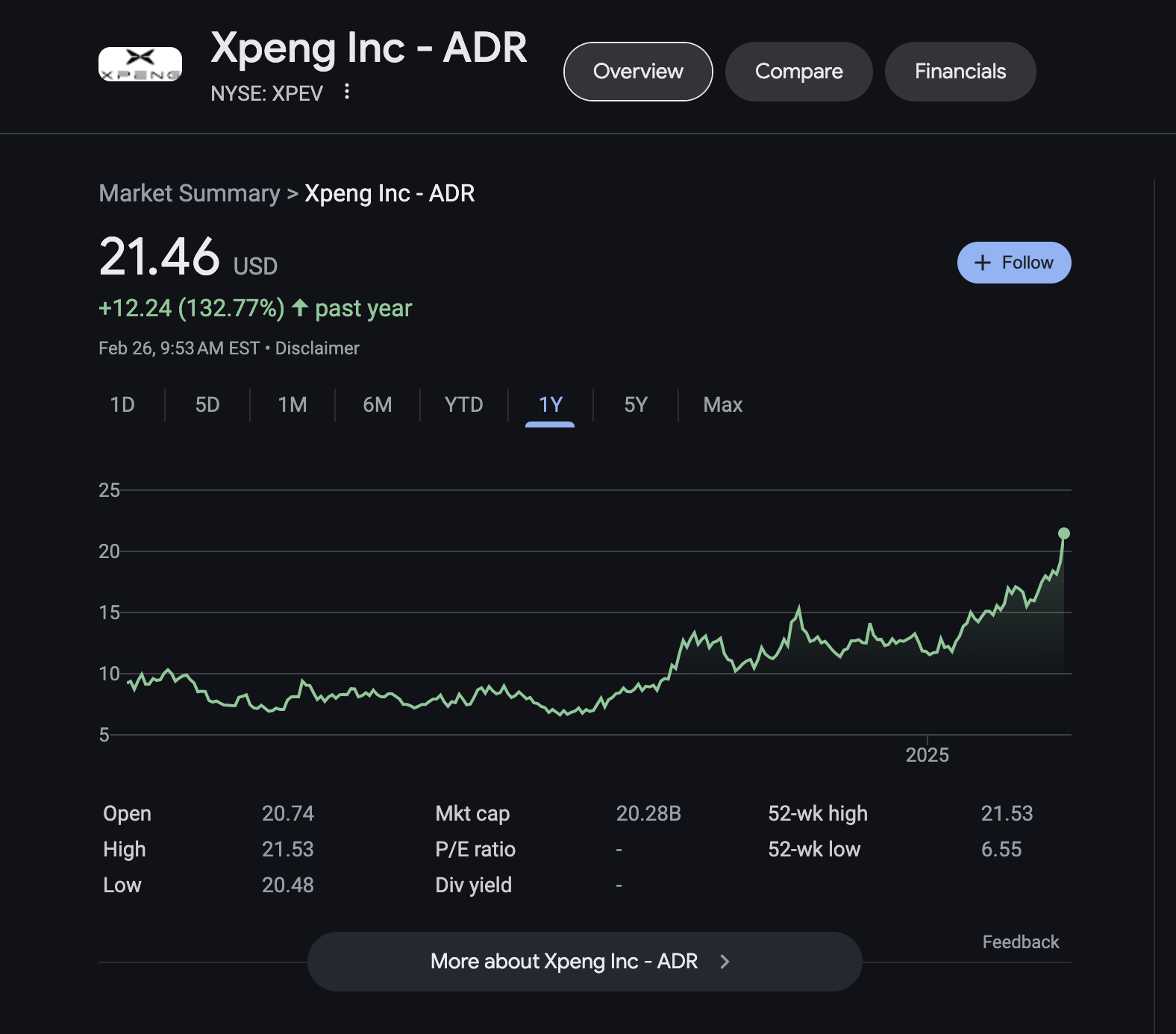Image resolution: width=1176 pixels, height=1034 pixels.
Task: Send Feedback about this widget
Action: click(1020, 941)
